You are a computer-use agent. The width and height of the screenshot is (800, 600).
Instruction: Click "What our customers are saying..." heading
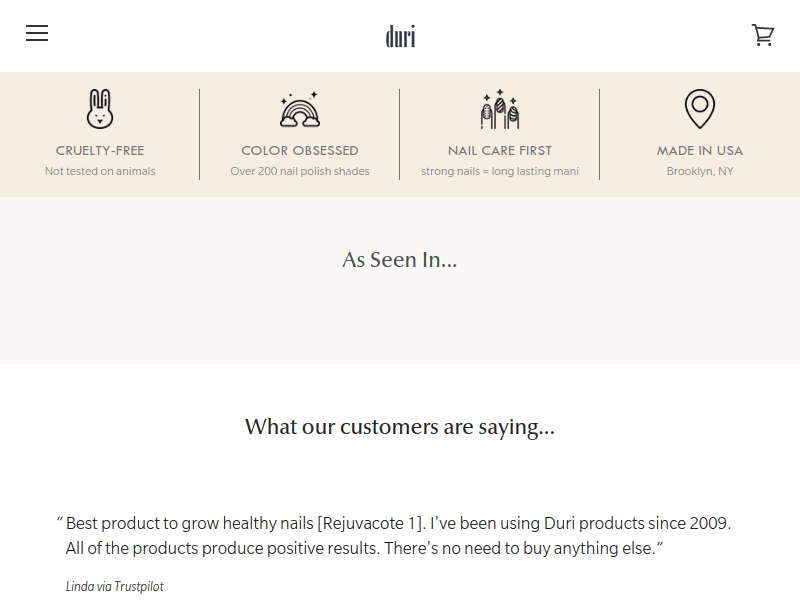(400, 427)
